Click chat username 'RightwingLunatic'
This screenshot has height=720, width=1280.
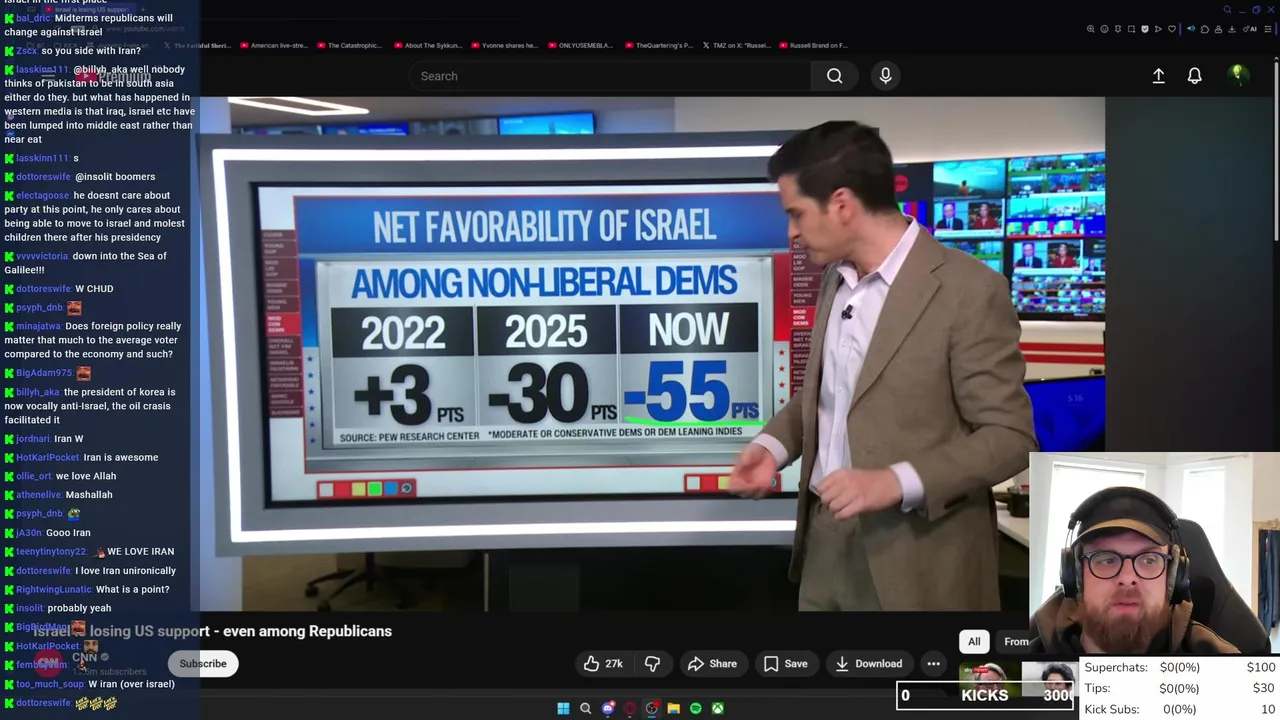[53, 590]
